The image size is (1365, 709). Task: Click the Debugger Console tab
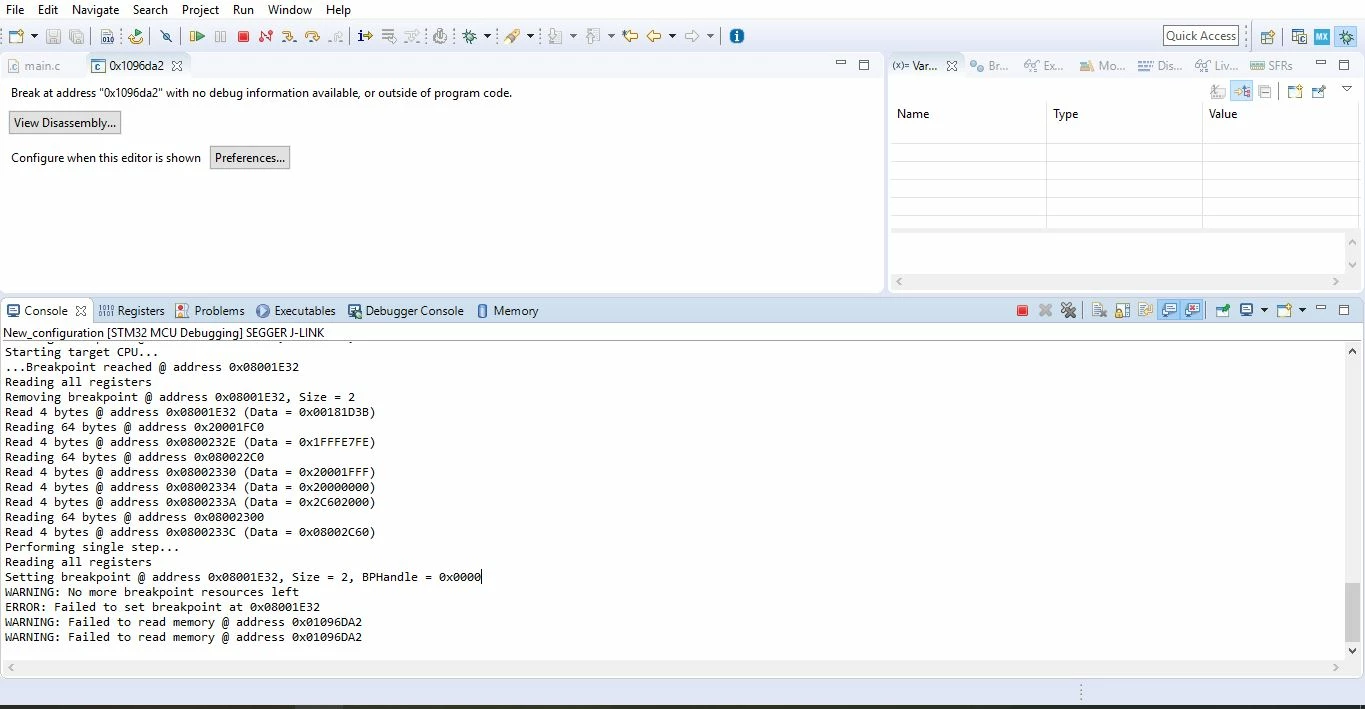pos(406,311)
